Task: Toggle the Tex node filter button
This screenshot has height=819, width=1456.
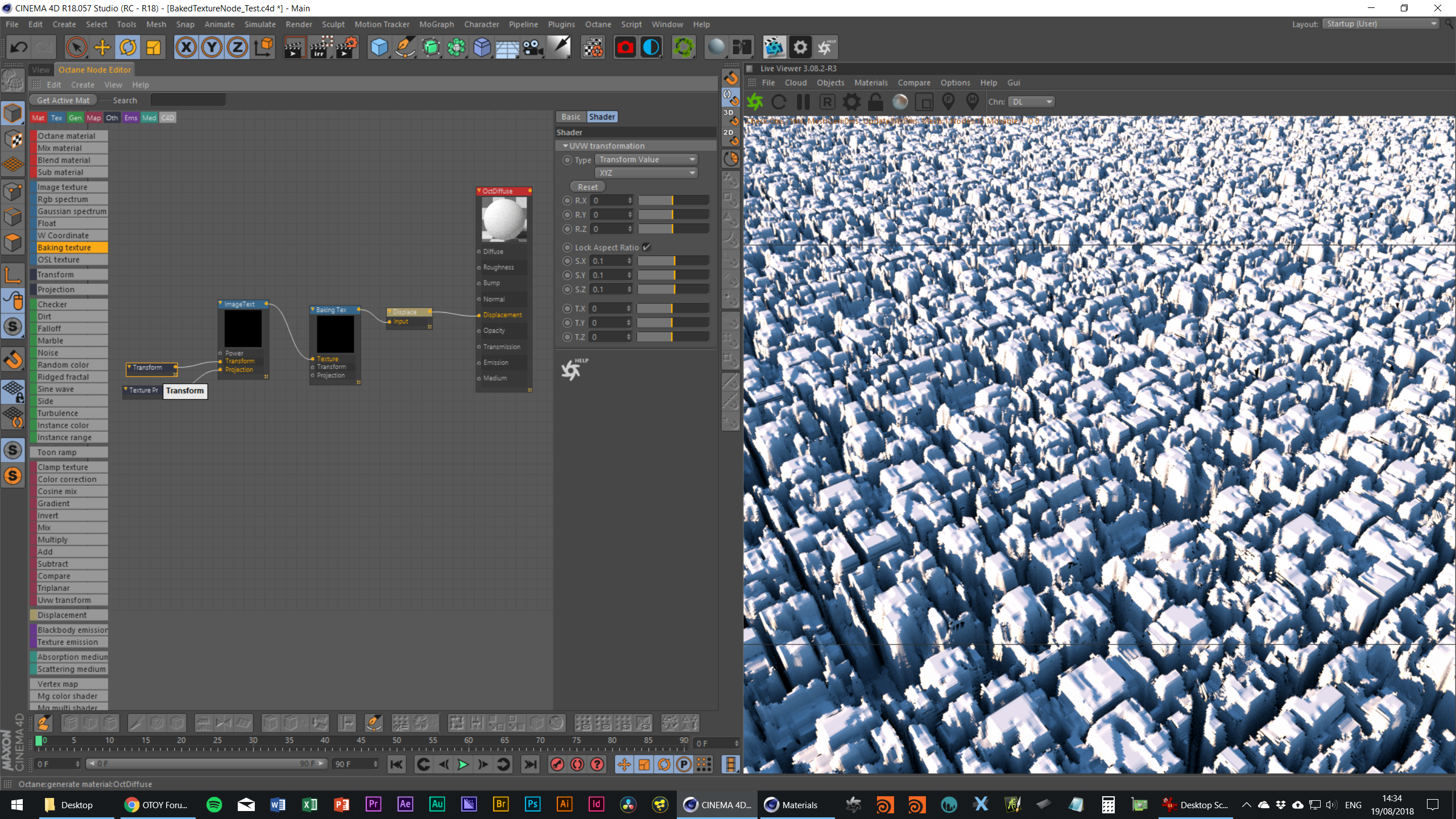Action: [x=56, y=118]
